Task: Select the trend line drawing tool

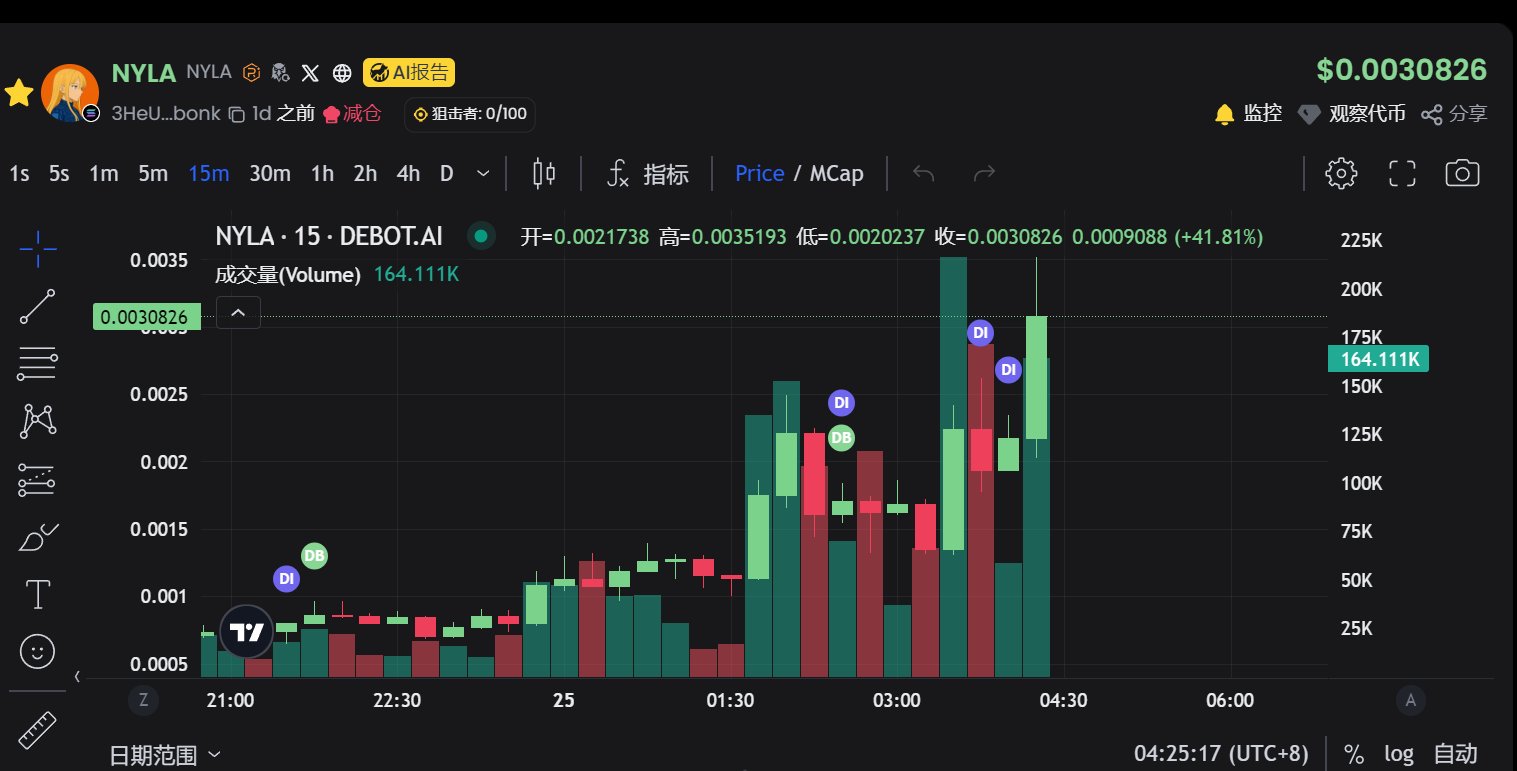Action: pos(37,306)
